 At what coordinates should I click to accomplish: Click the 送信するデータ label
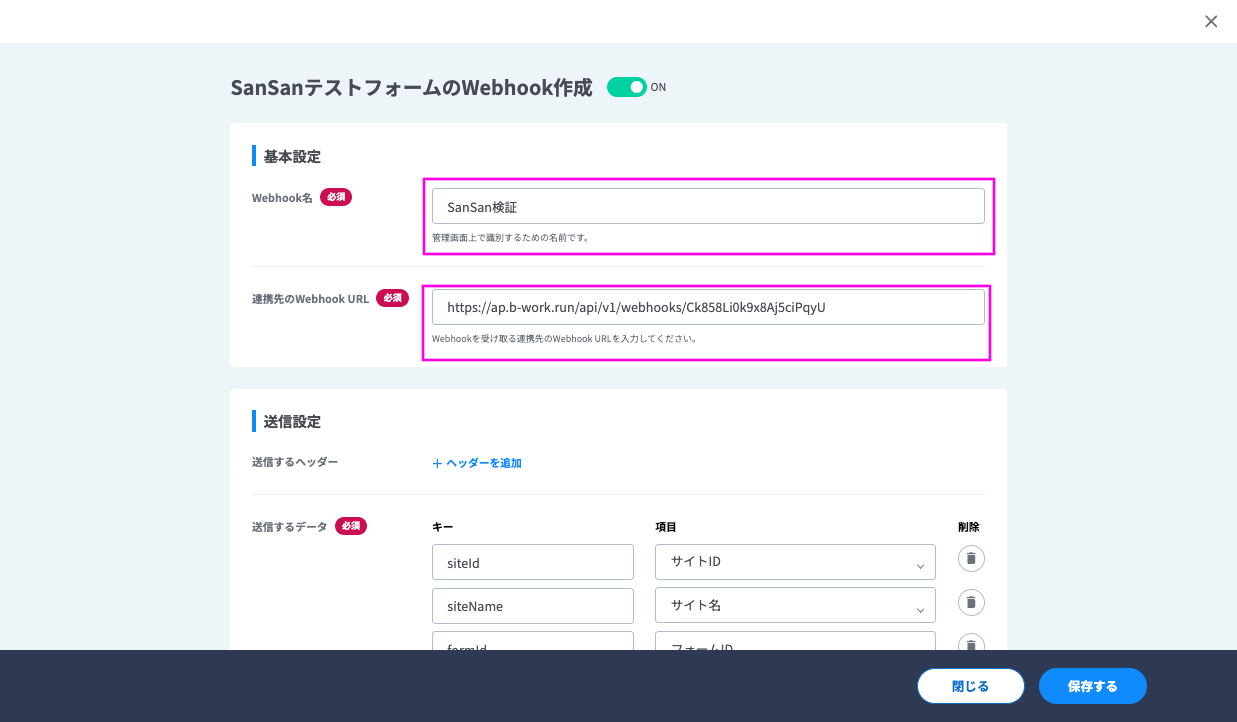tap(290, 526)
